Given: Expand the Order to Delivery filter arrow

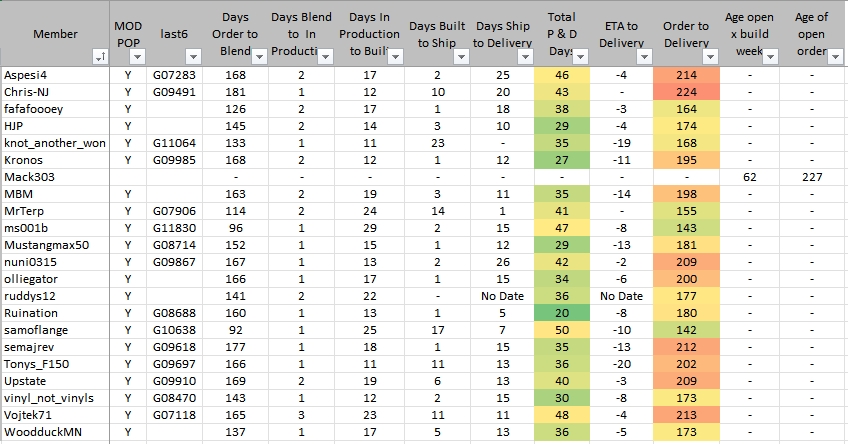Looking at the screenshot, I should pyautogui.click(x=709, y=59).
